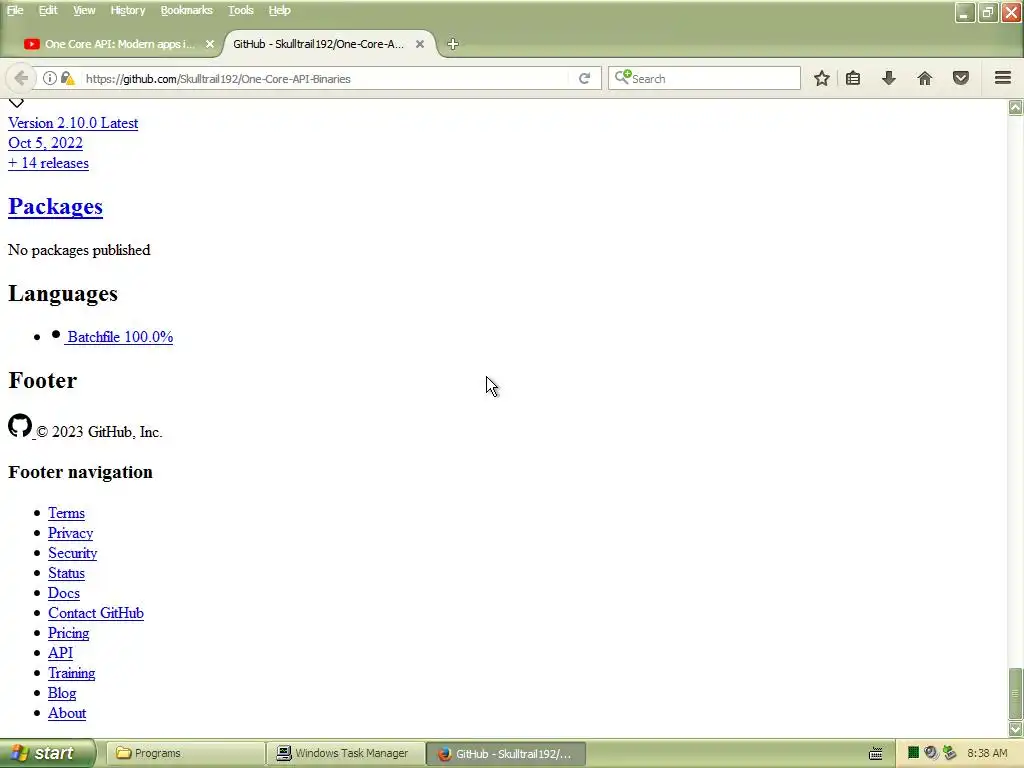Click the GitHub octocat logo in footer
The width and height of the screenshot is (1024, 768).
coord(20,426)
